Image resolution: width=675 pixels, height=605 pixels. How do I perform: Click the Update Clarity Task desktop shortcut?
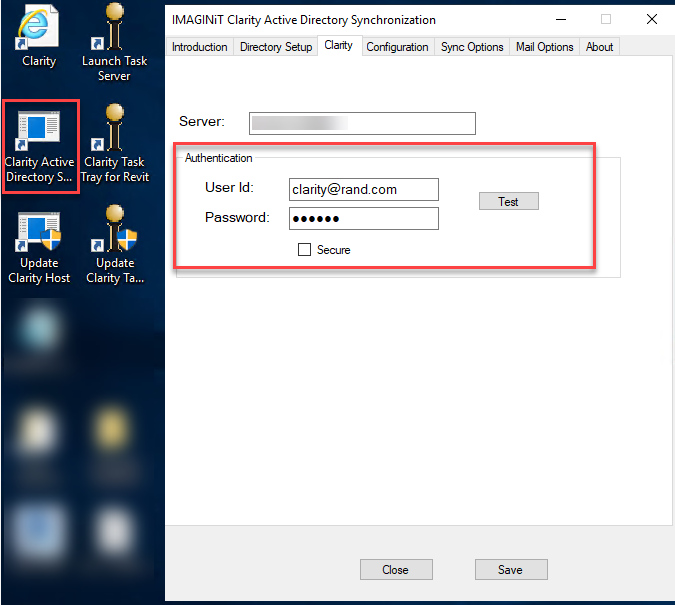[x=114, y=232]
